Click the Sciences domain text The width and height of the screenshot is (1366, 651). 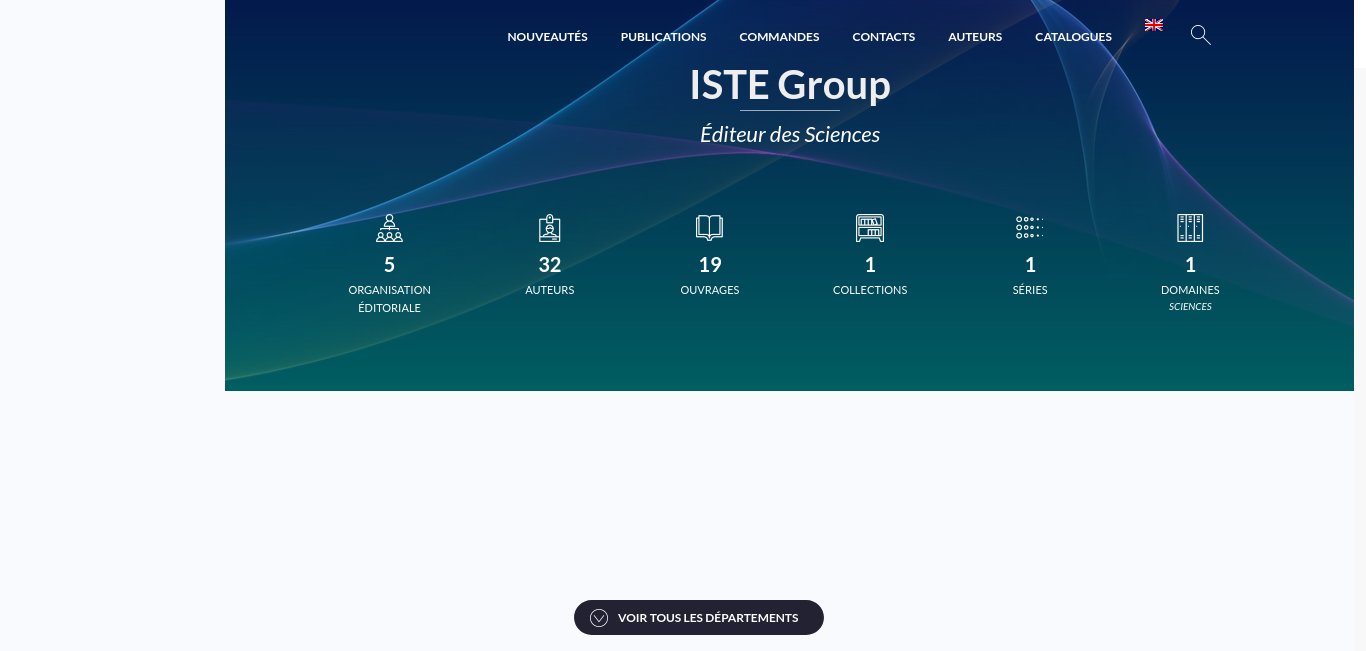(x=1190, y=307)
